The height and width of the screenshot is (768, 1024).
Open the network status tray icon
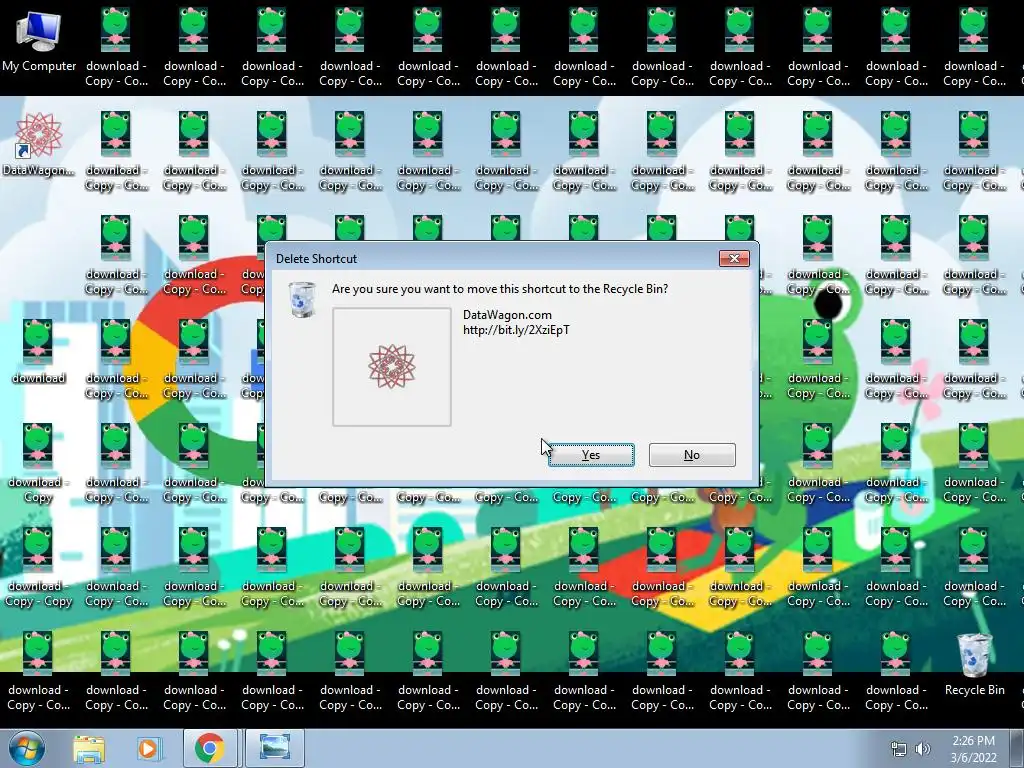pyautogui.click(x=899, y=750)
